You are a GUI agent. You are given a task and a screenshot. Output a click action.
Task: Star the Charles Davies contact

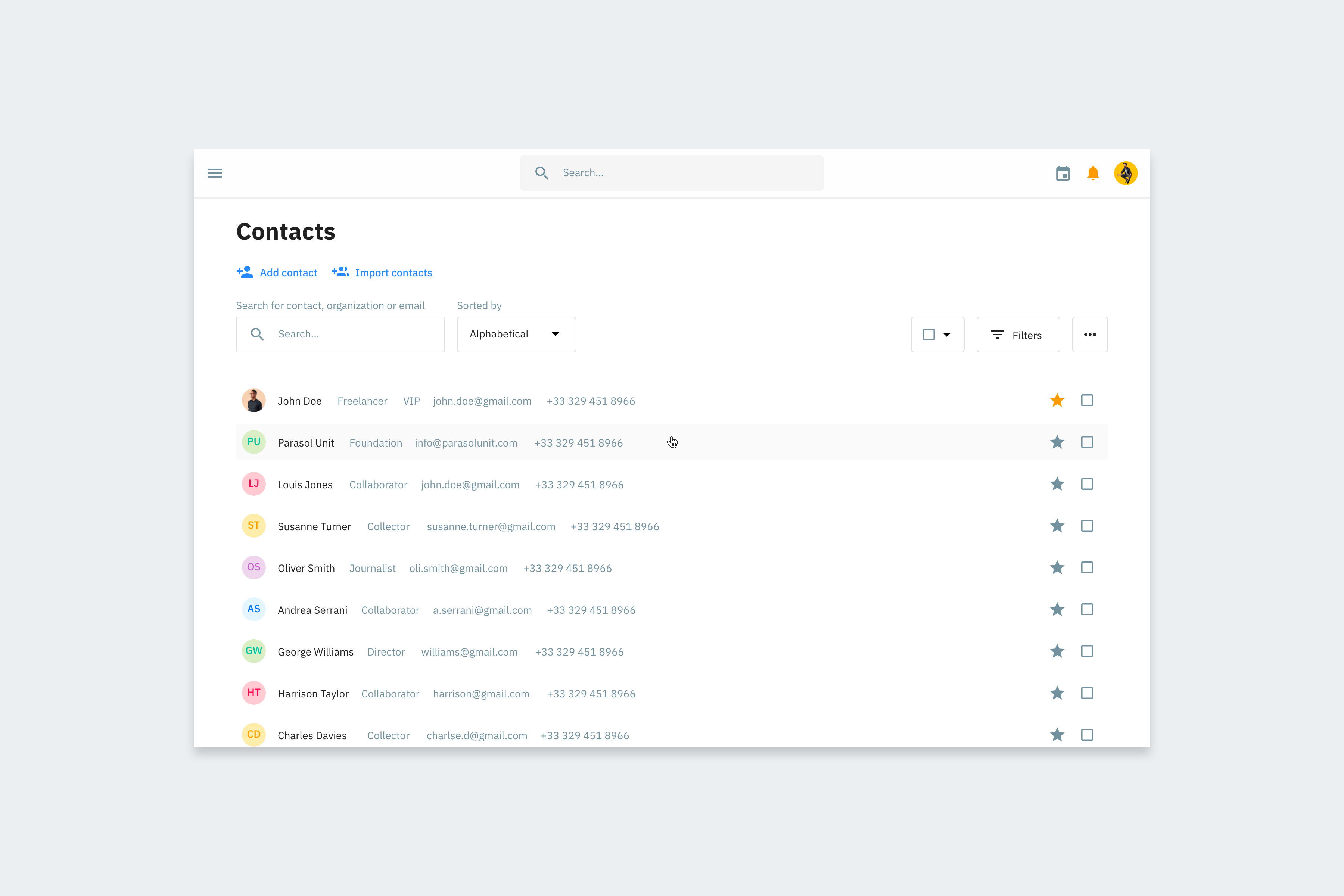pyautogui.click(x=1057, y=735)
